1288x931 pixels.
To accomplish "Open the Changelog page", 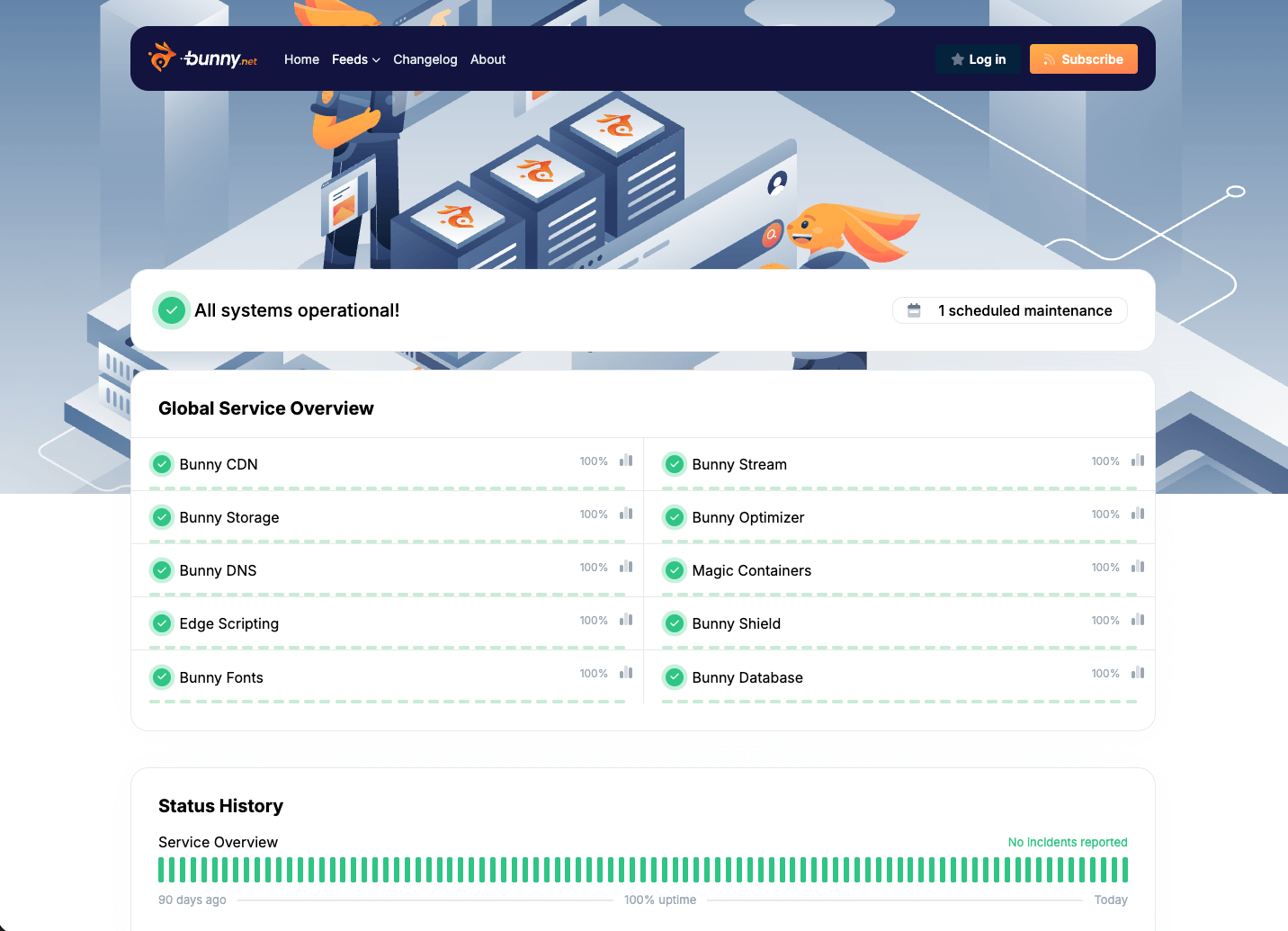I will pos(425,59).
